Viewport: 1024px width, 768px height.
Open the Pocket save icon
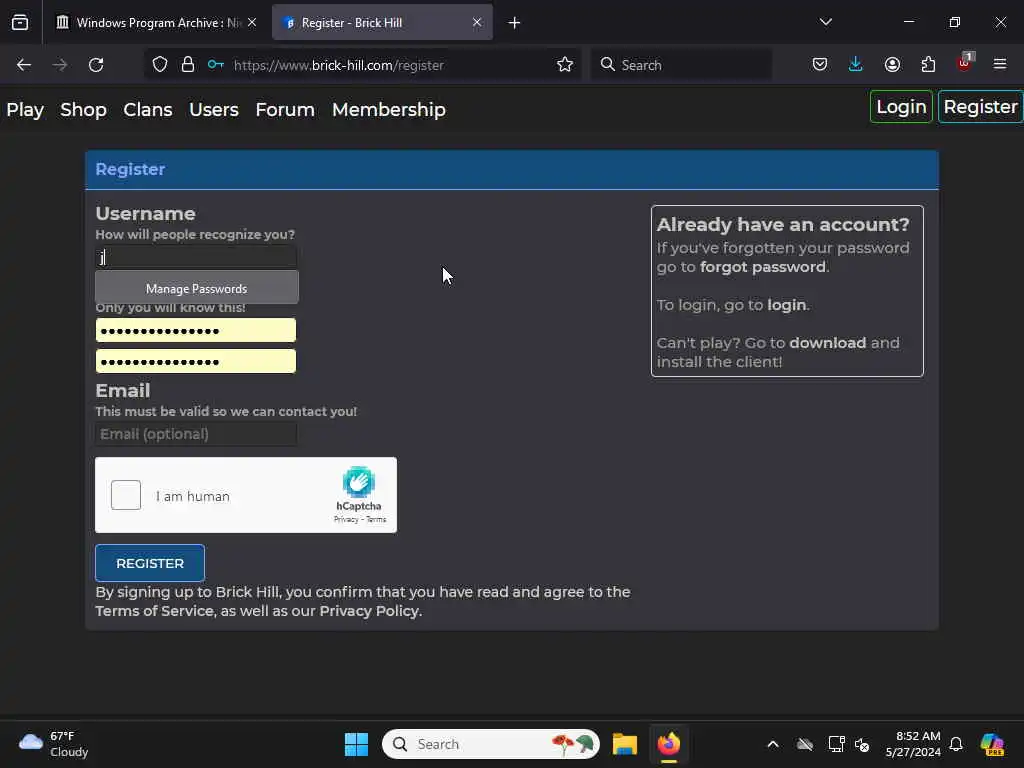(x=820, y=65)
